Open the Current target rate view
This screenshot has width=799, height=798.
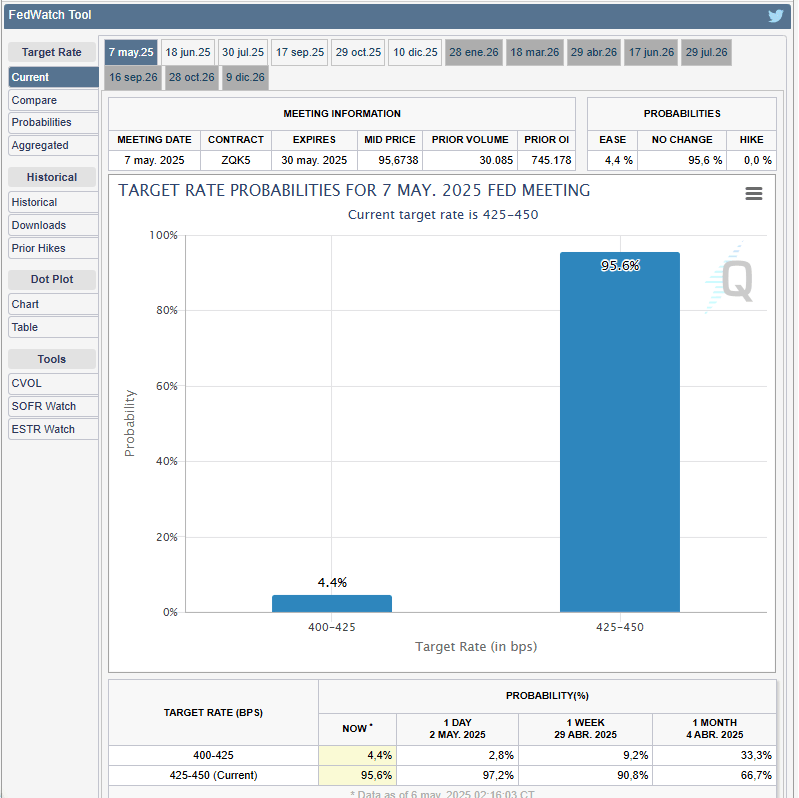(54, 77)
